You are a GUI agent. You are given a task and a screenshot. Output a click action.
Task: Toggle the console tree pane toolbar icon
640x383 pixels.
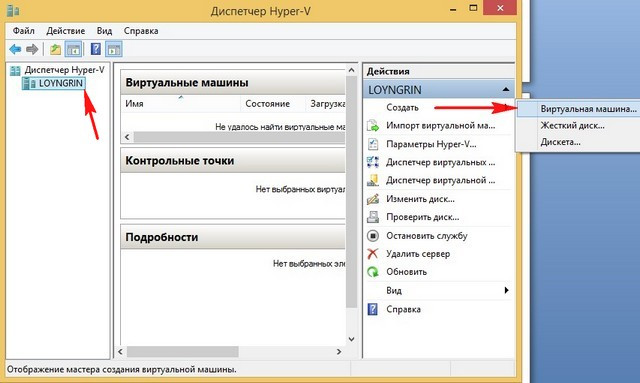(73, 49)
